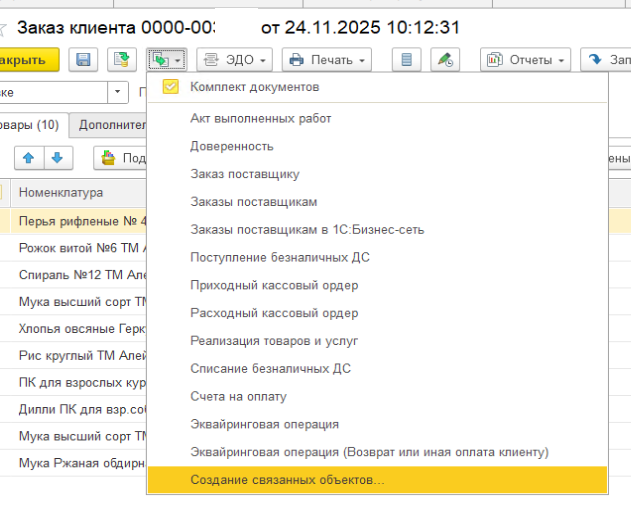631x529 pixels.
Task: Select Расходный кассовый ордер menu item
Action: [x=377, y=313]
